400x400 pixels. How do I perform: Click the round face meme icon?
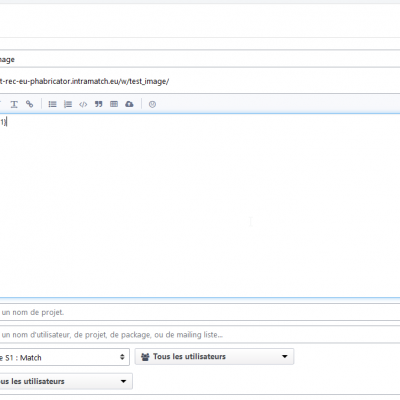(x=152, y=104)
